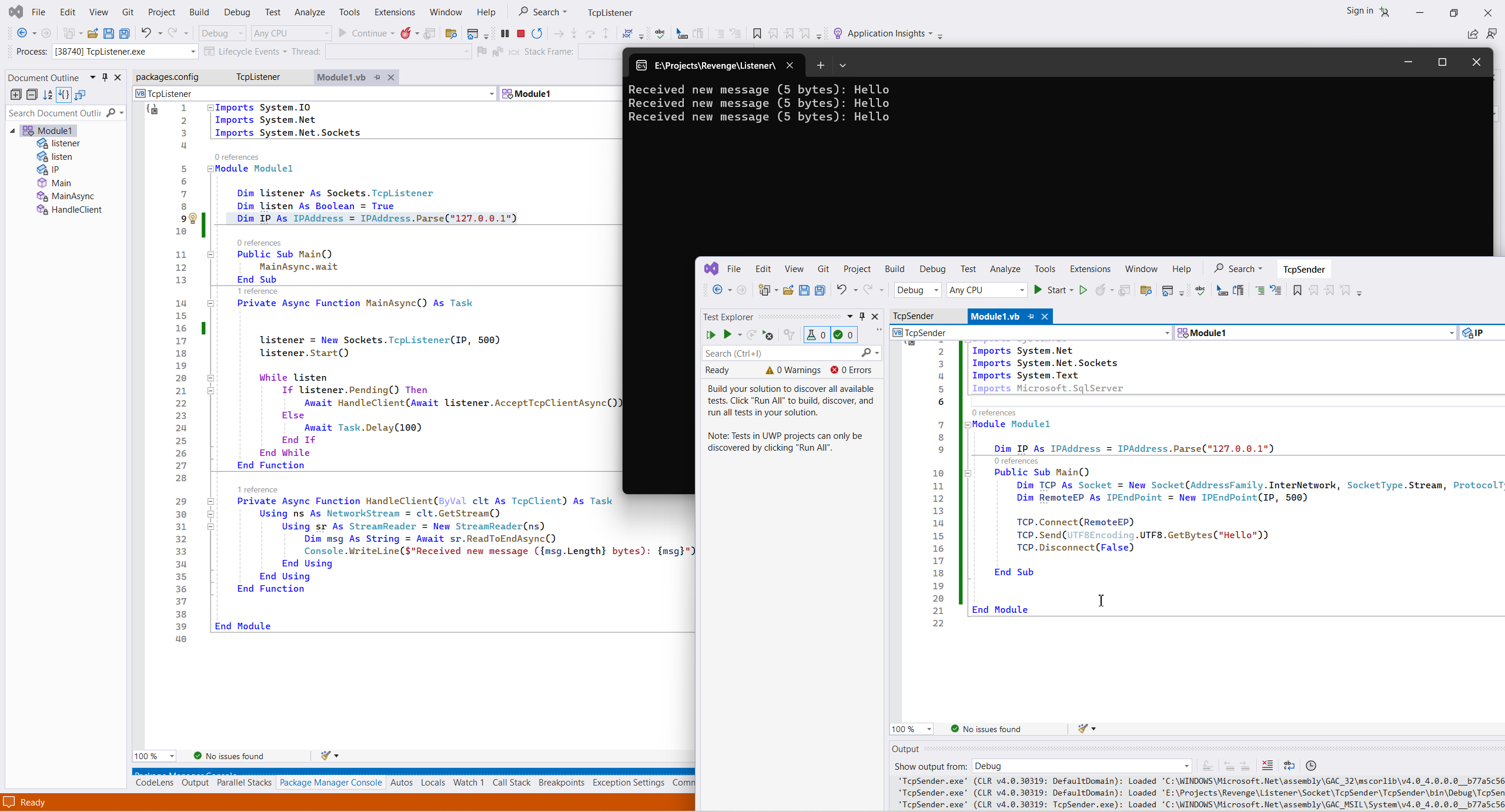Image resolution: width=1505 pixels, height=812 pixels.
Task: Click Run All Tests icon in Test Explorer
Action: 711,335
